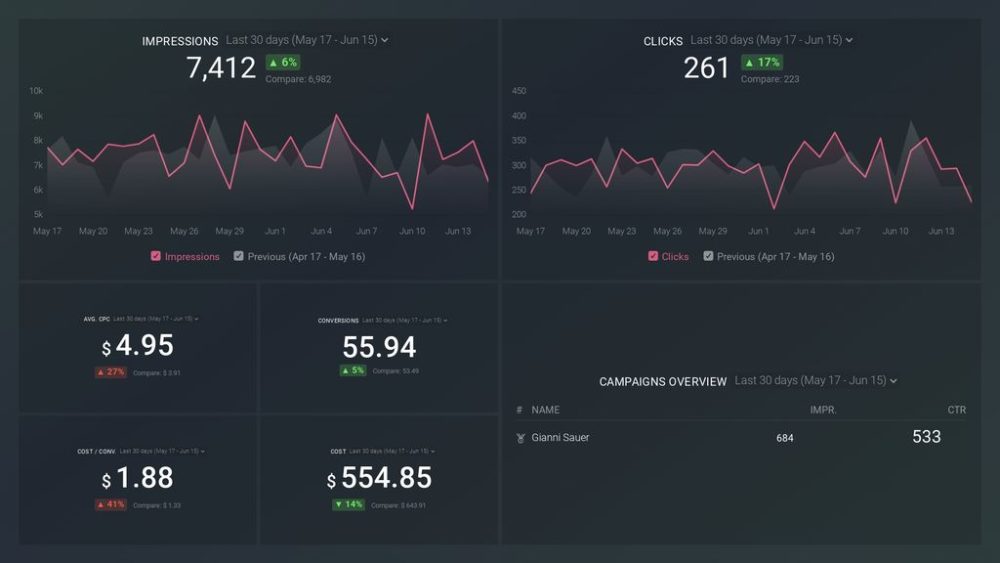Click the green 5% badge under Conversions
The image size is (1000, 563).
pos(353,370)
